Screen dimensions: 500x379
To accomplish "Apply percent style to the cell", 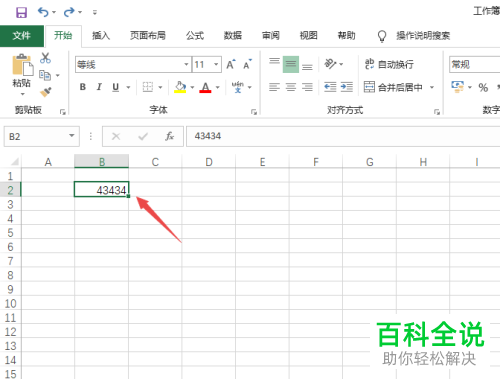I will [x=483, y=88].
